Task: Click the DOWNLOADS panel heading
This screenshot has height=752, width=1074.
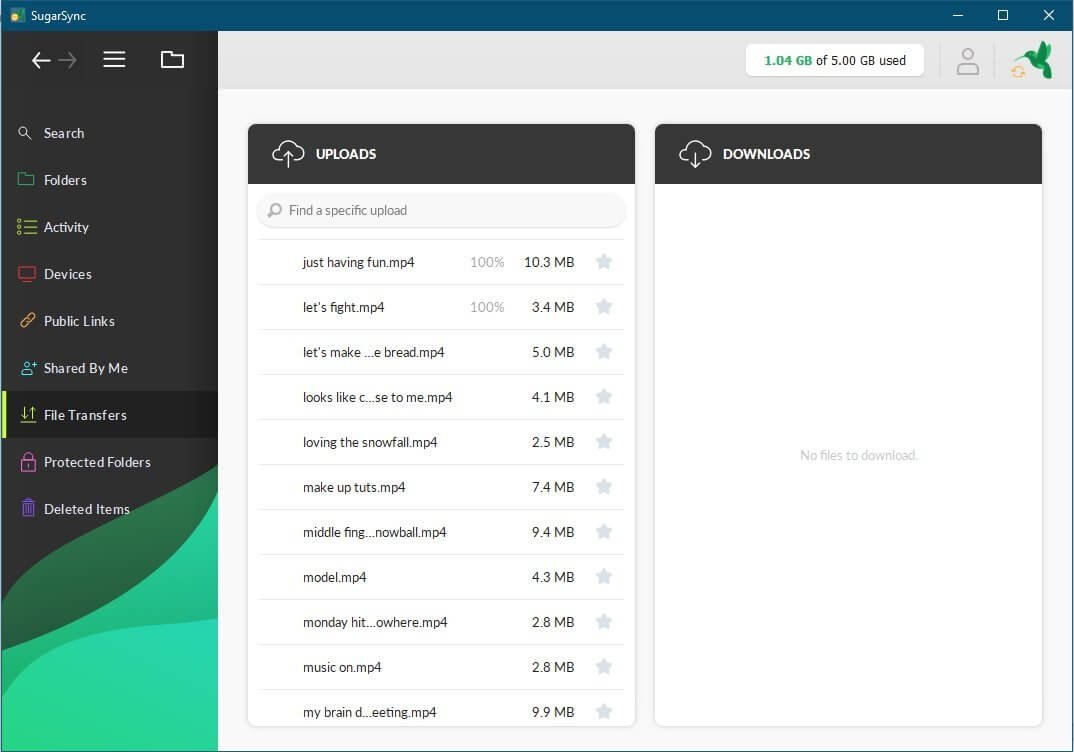Action: coord(766,154)
